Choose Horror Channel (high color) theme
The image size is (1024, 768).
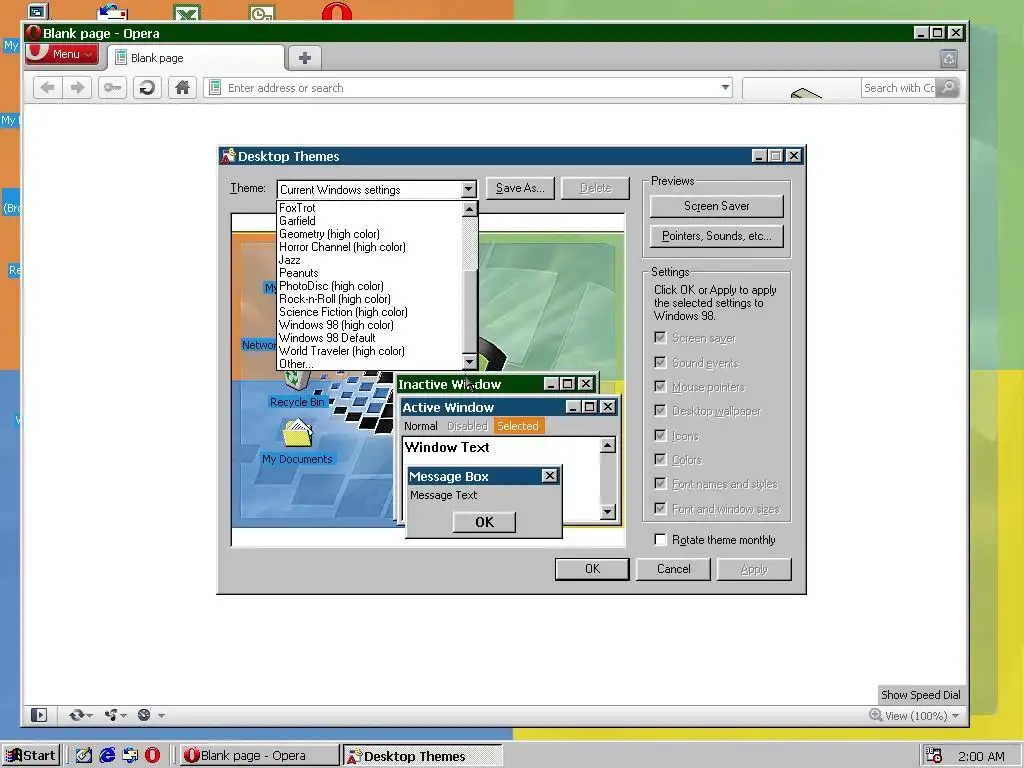pyautogui.click(x=342, y=247)
